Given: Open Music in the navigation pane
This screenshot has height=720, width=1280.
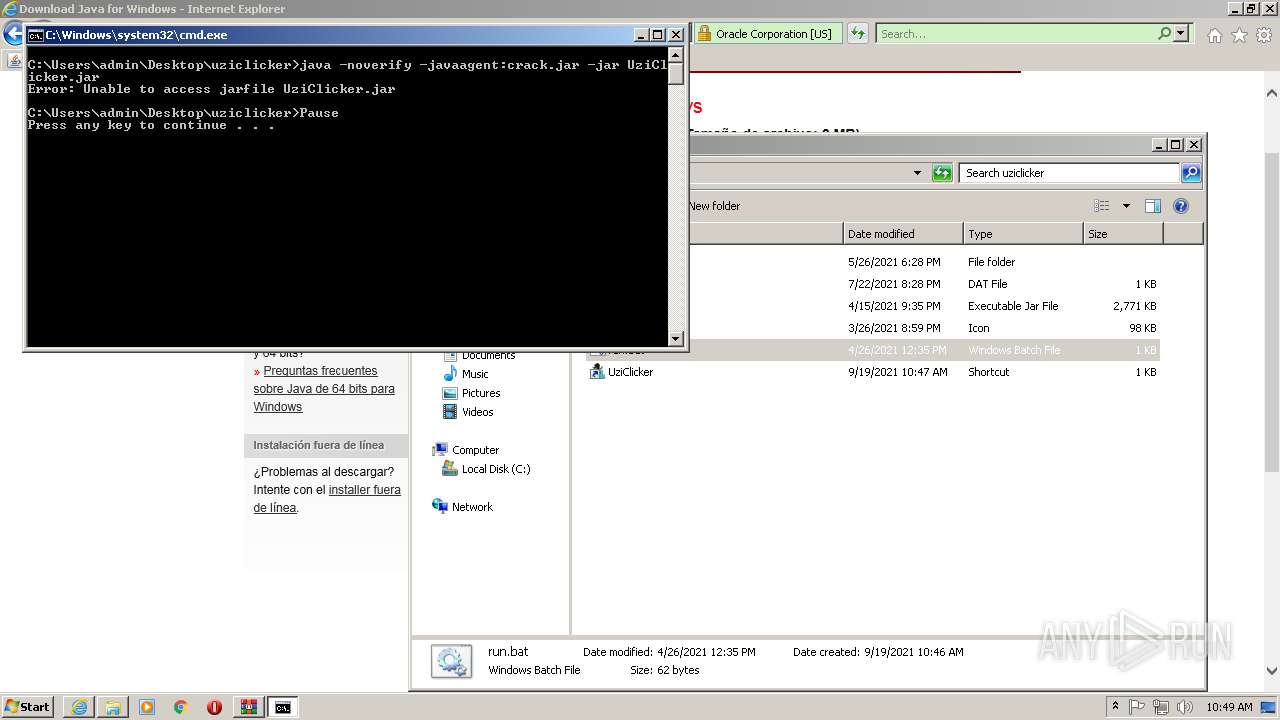Looking at the screenshot, I should coord(475,374).
